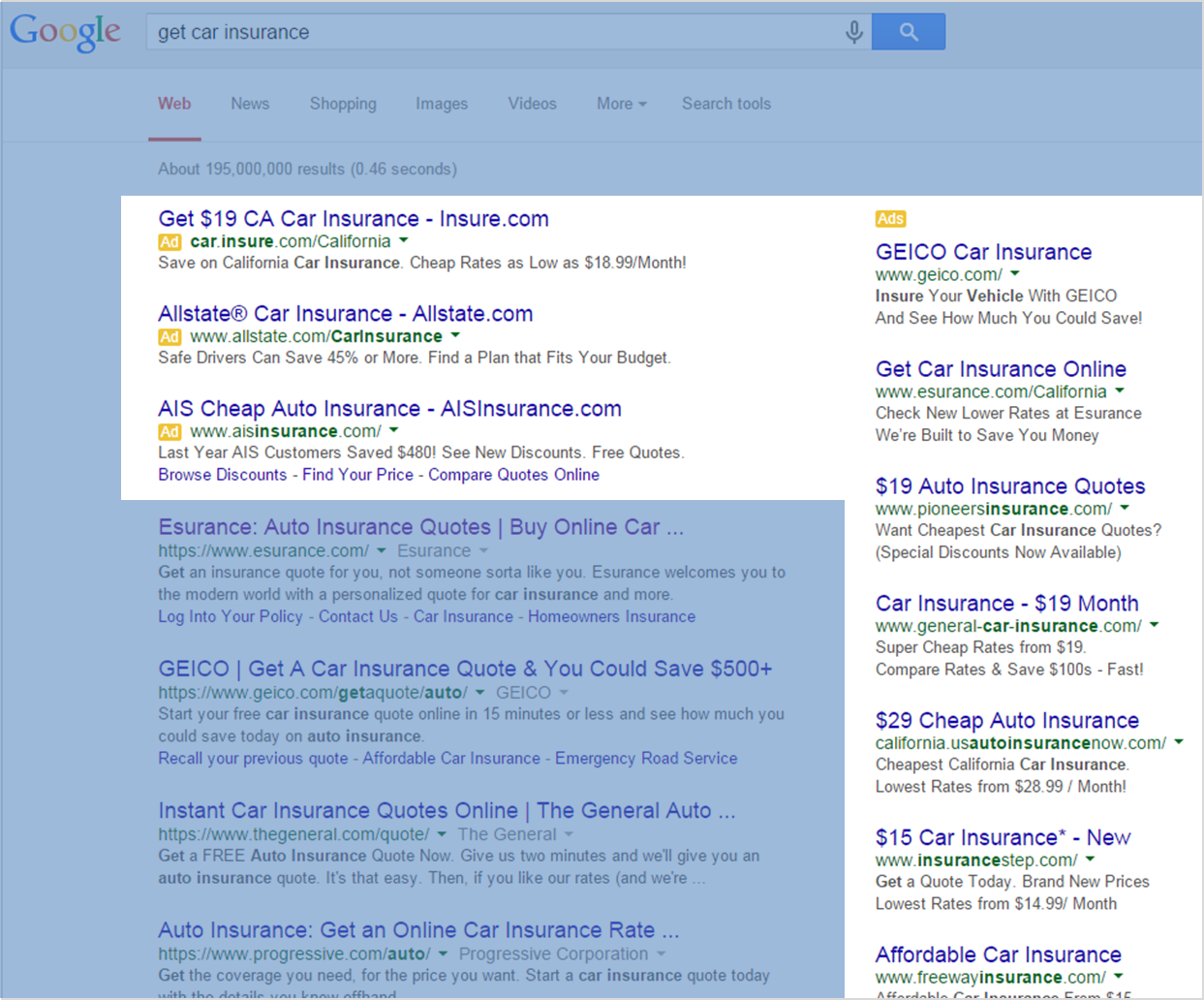Screen dimensions: 1204x1000
Task: Open Get $19 CA Car Insurance link
Action: 354,219
